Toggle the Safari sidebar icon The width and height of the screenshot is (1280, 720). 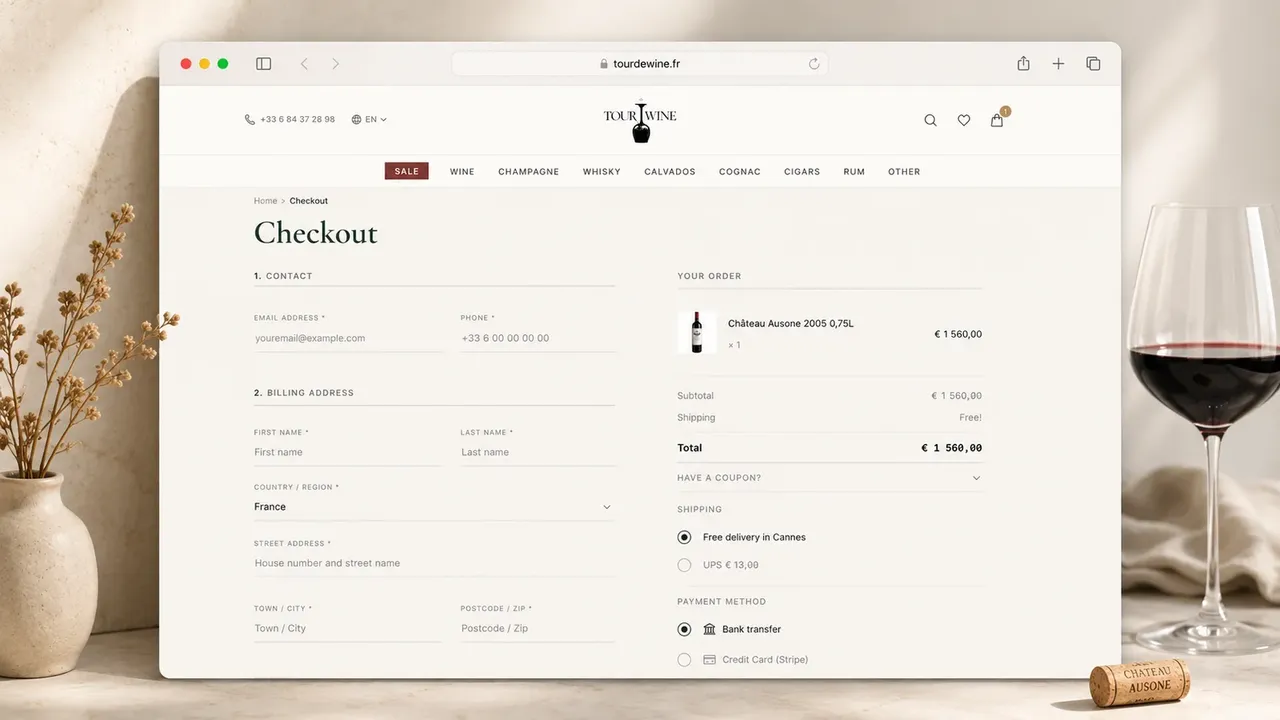click(264, 64)
